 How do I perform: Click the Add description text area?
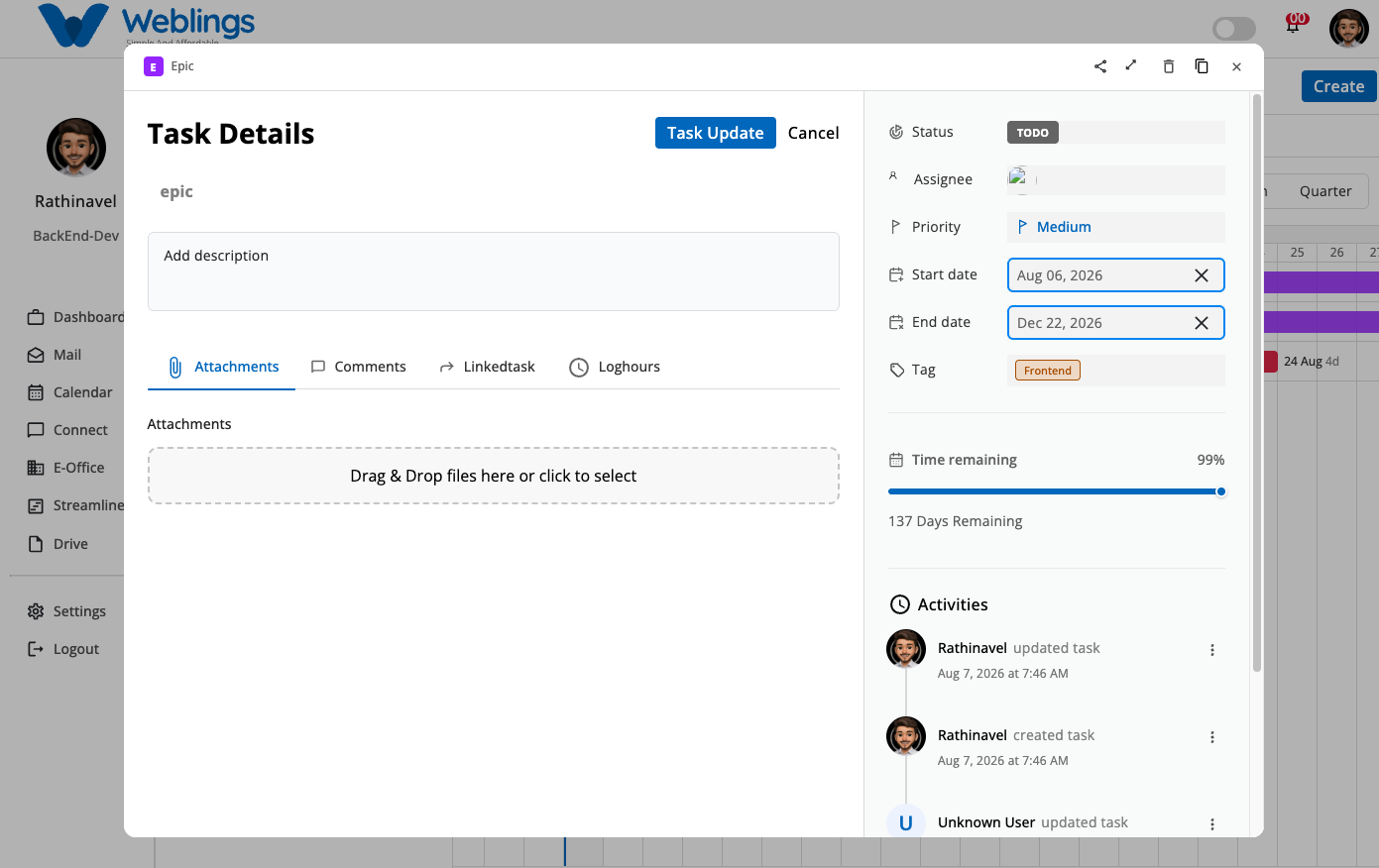[x=494, y=271]
